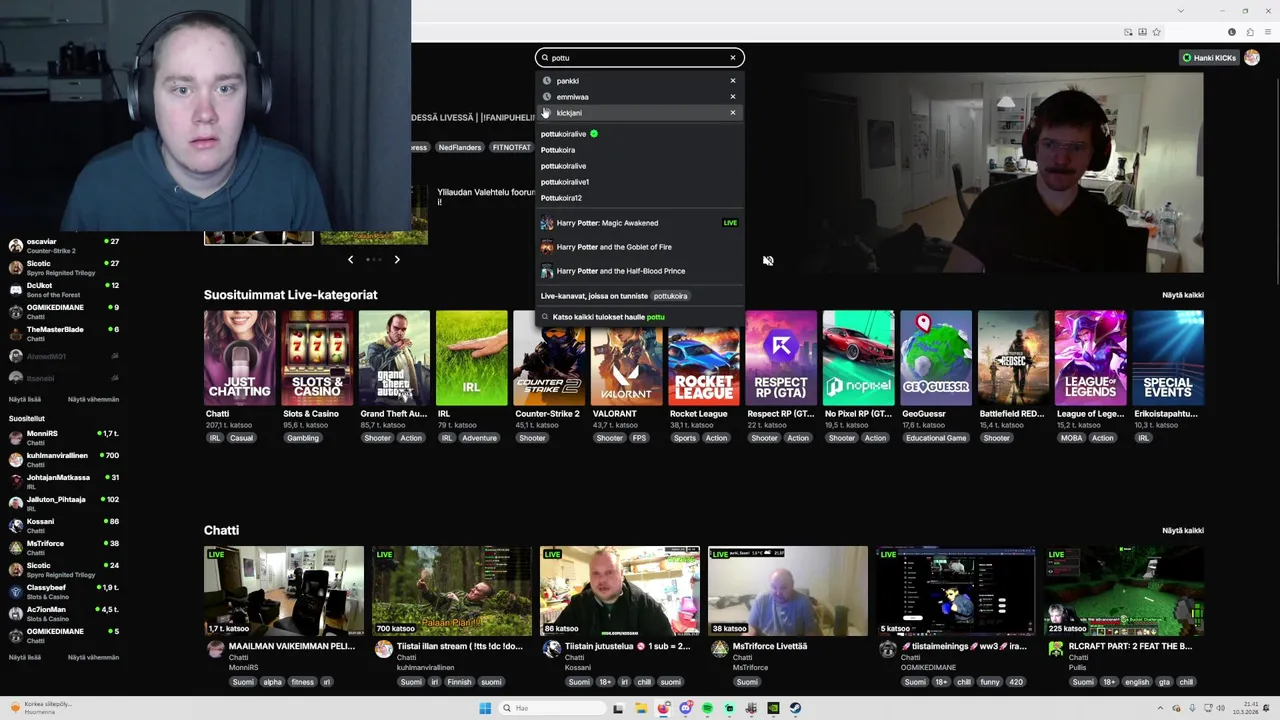Clear the search box with its X icon
This screenshot has height=720, width=1280.
[732, 57]
